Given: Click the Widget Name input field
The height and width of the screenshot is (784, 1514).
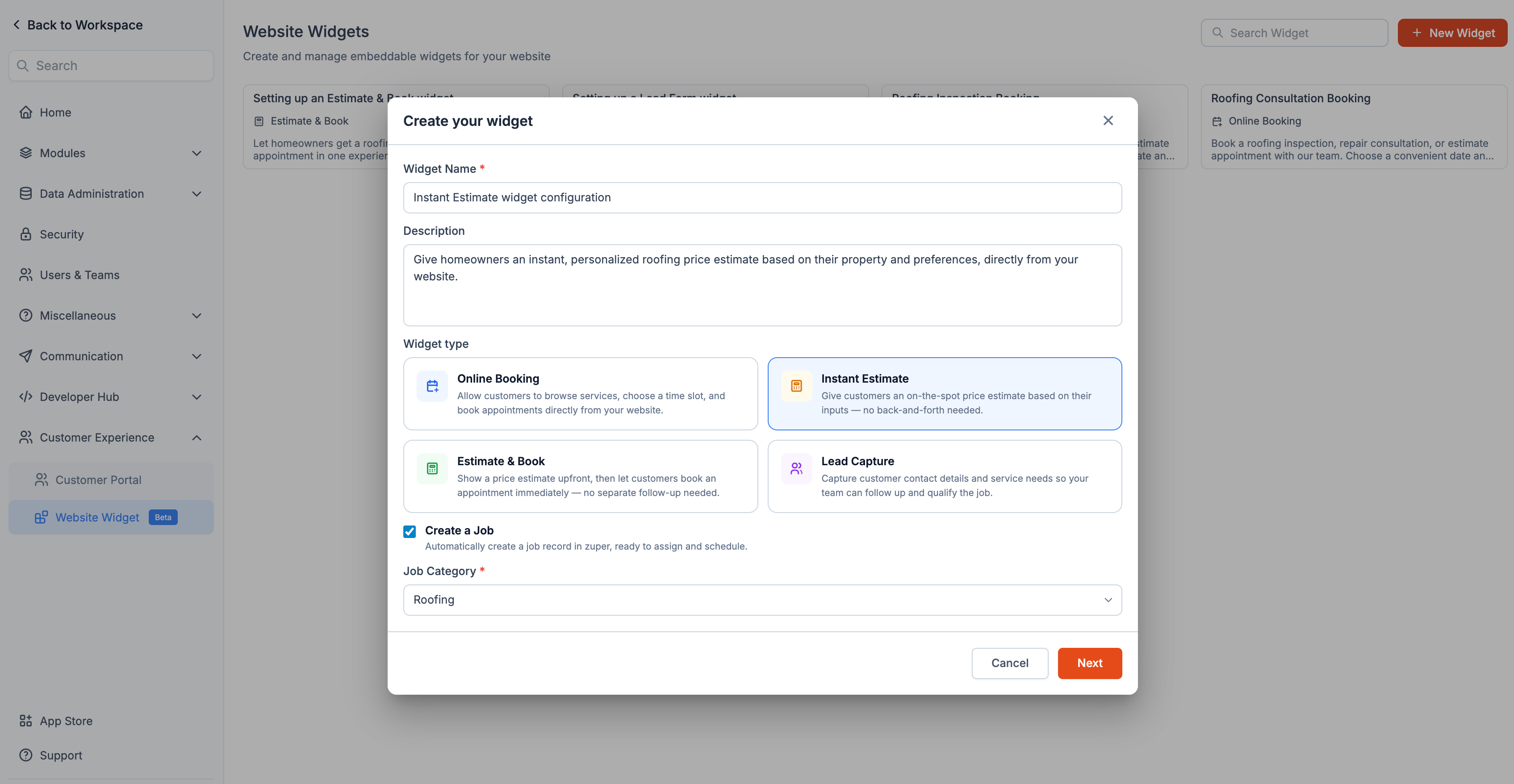Looking at the screenshot, I should coord(762,197).
